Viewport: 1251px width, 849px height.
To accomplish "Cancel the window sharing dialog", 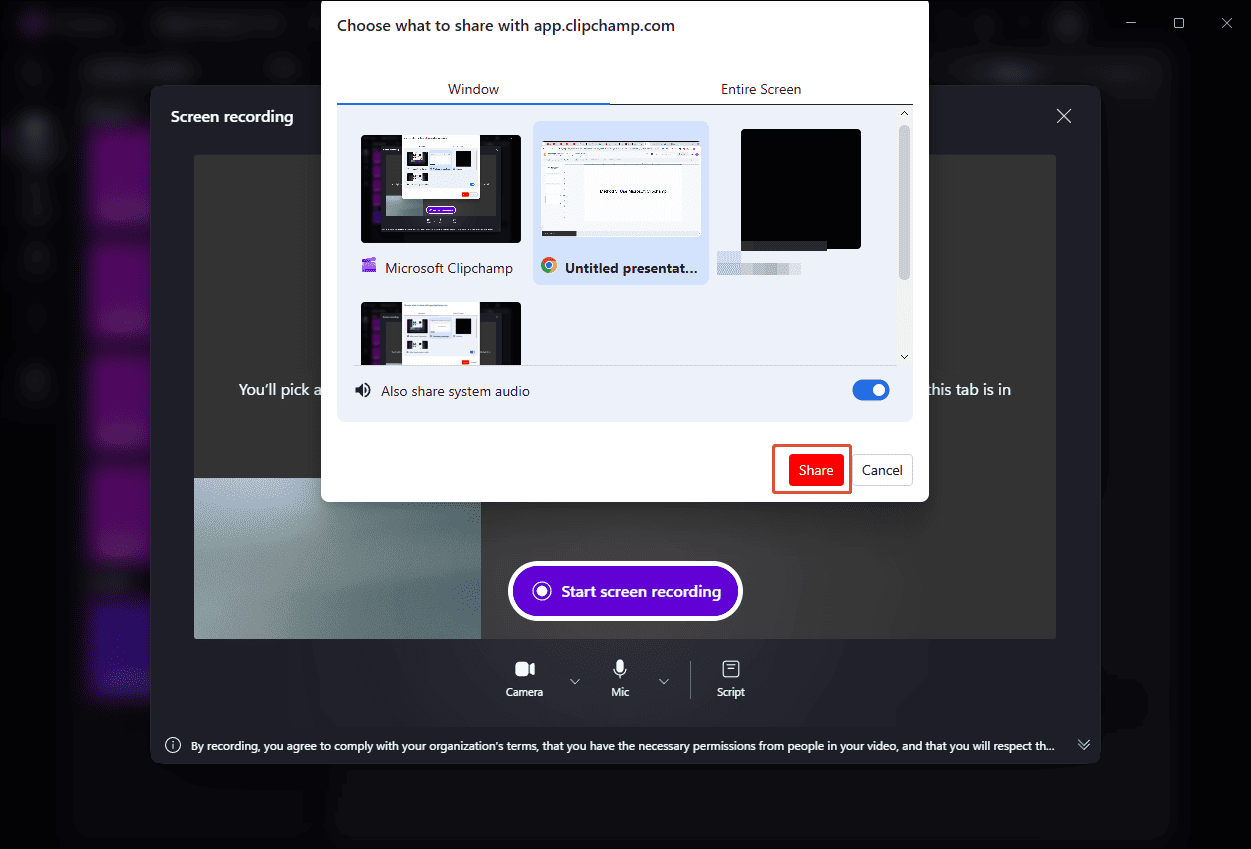I will tap(881, 469).
